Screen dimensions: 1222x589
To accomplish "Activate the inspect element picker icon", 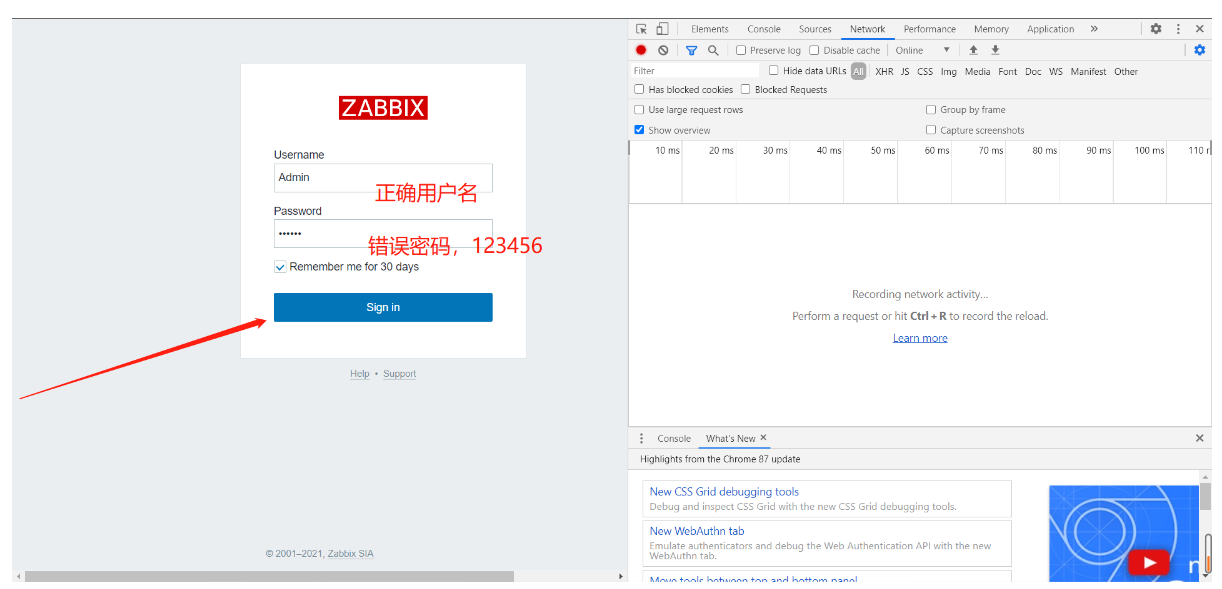I will pyautogui.click(x=641, y=29).
